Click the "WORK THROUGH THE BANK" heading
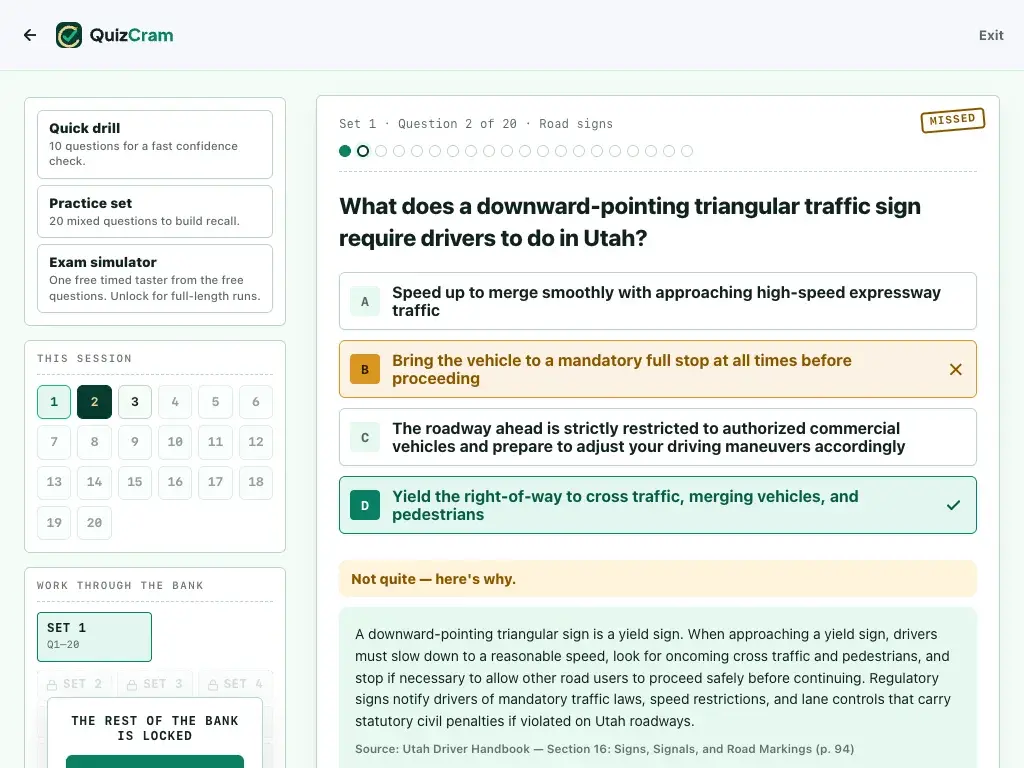The width and height of the screenshot is (1024, 768). 120,585
